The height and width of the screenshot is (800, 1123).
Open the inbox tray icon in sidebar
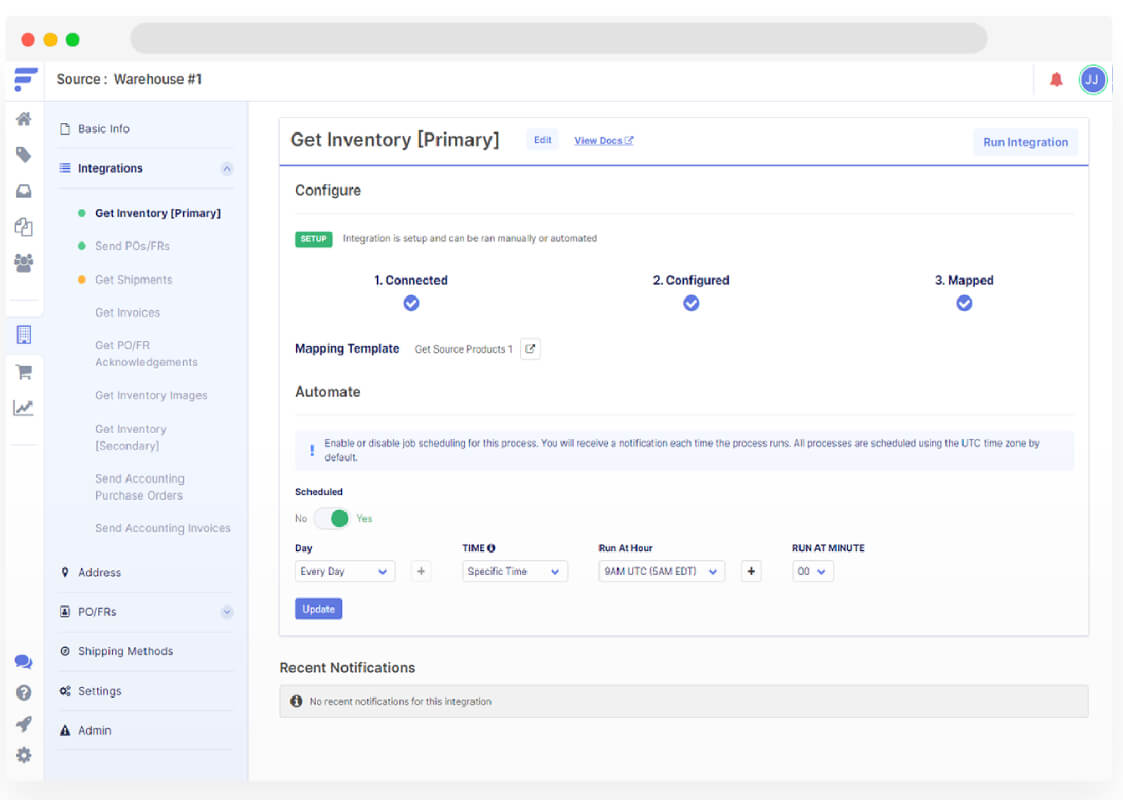tap(24, 191)
